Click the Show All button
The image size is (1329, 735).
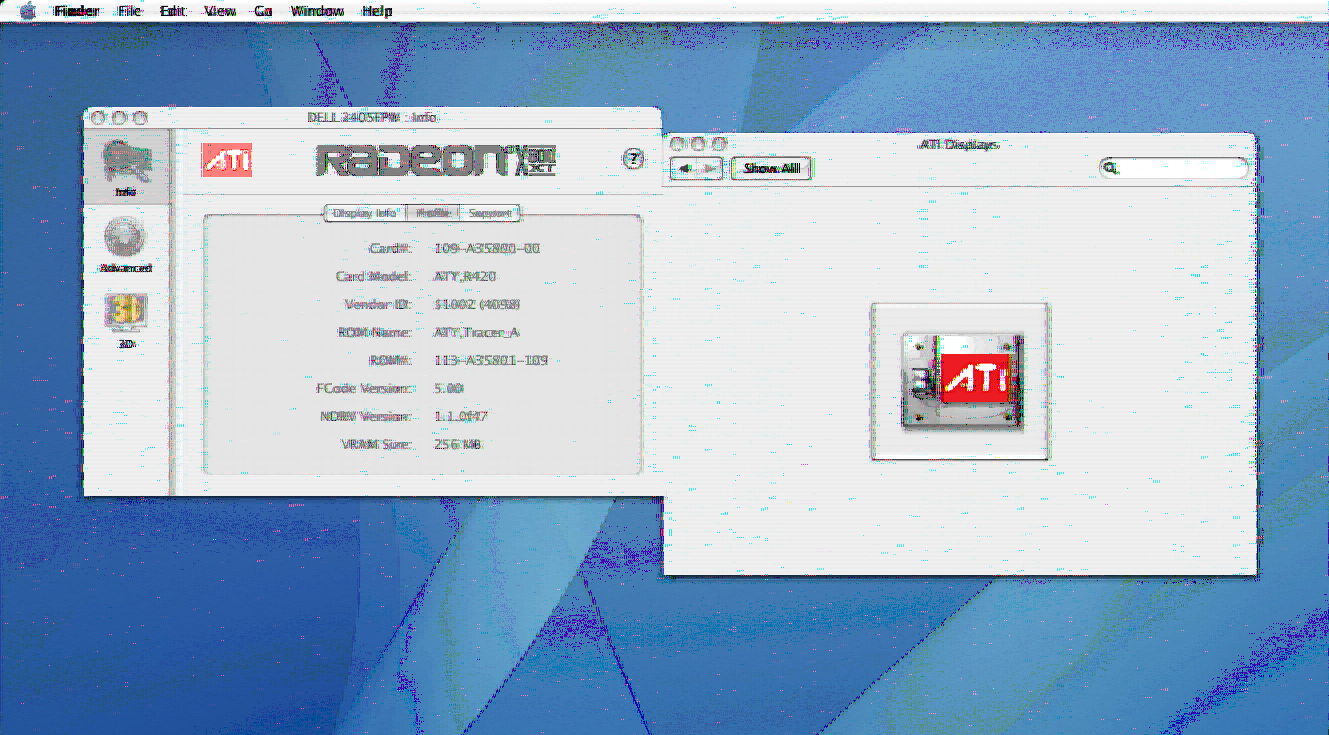click(x=772, y=169)
